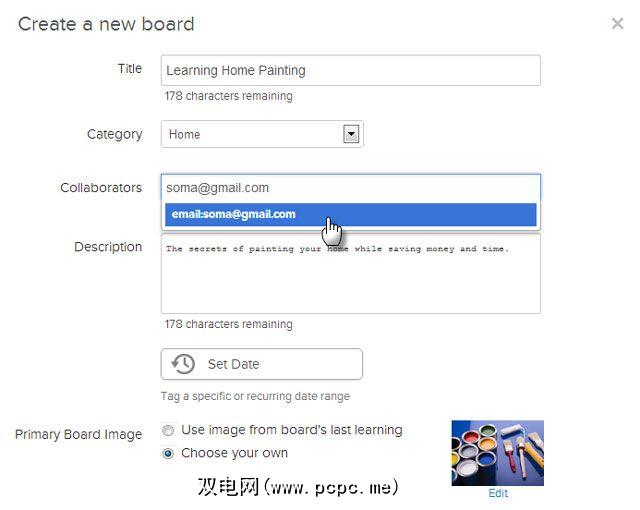640x510 pixels.
Task: Click the Description field label
Action: [108, 247]
